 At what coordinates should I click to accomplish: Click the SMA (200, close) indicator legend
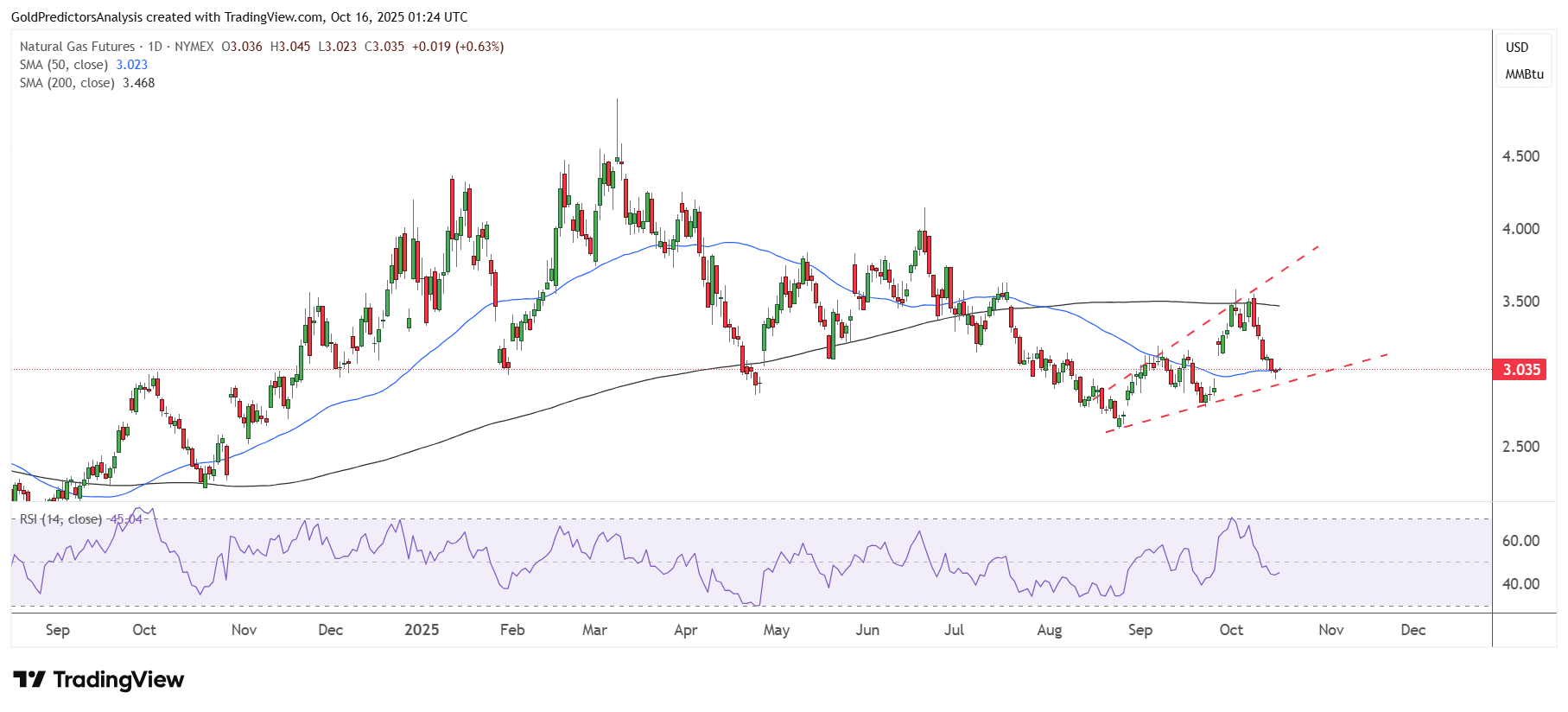(67, 83)
